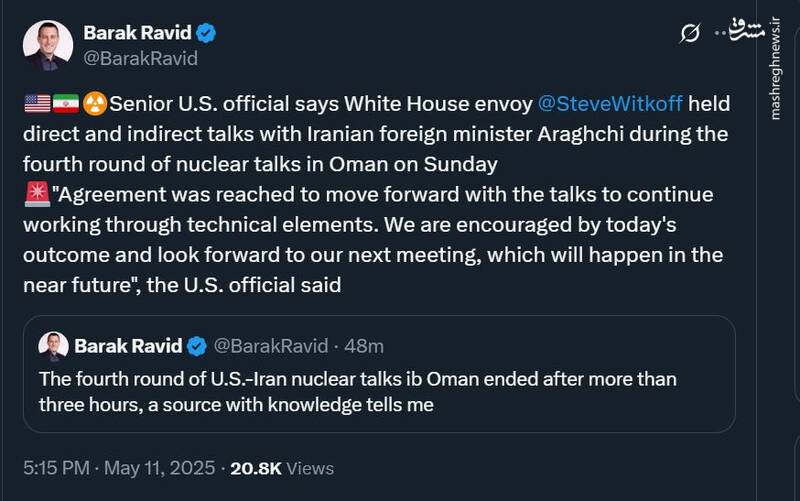Screen dimensions: 800x501
Task: Click the radioactive symbol emoji
Action: tap(95, 104)
